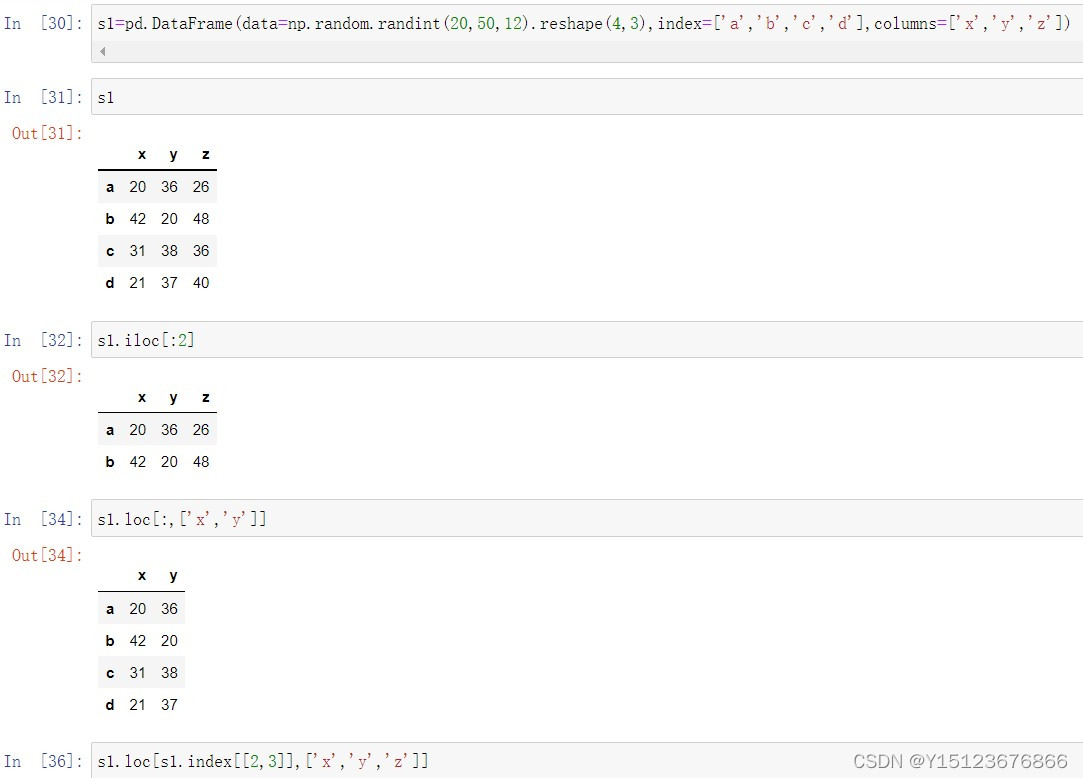
Task: Click value 40 in row d of Out[31]
Action: tap(201, 283)
